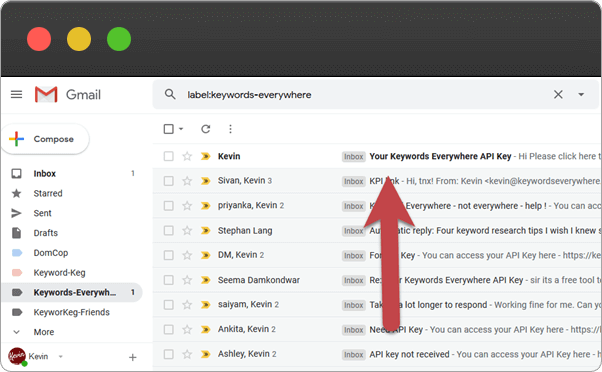602x372 pixels.
Task: Select checkbox for Seema Damkondwar email
Action: click(x=169, y=280)
